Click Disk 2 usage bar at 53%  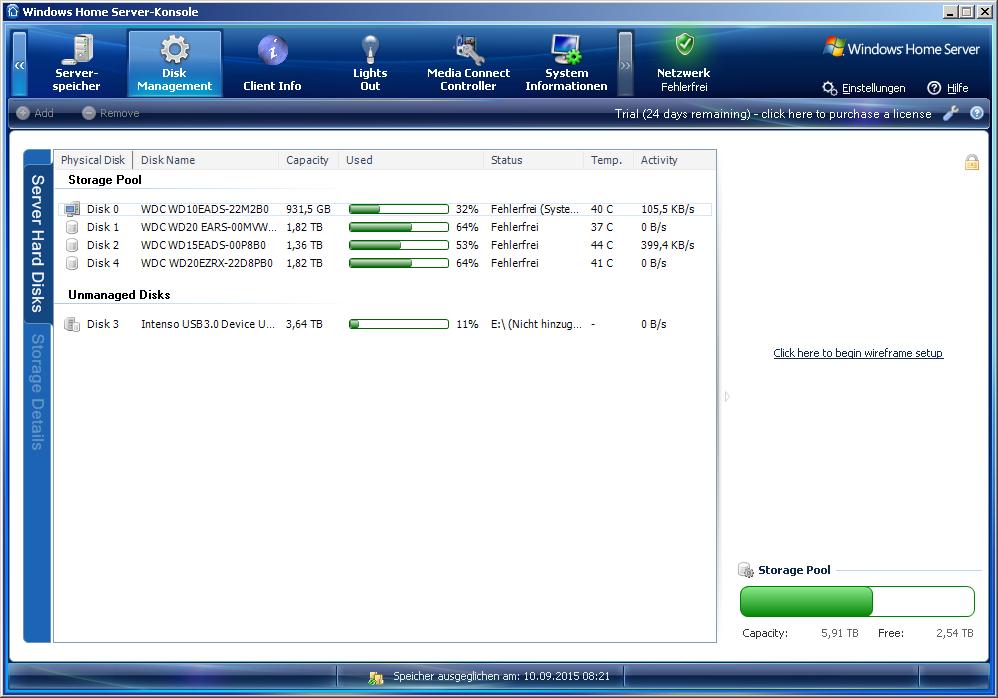click(x=398, y=245)
